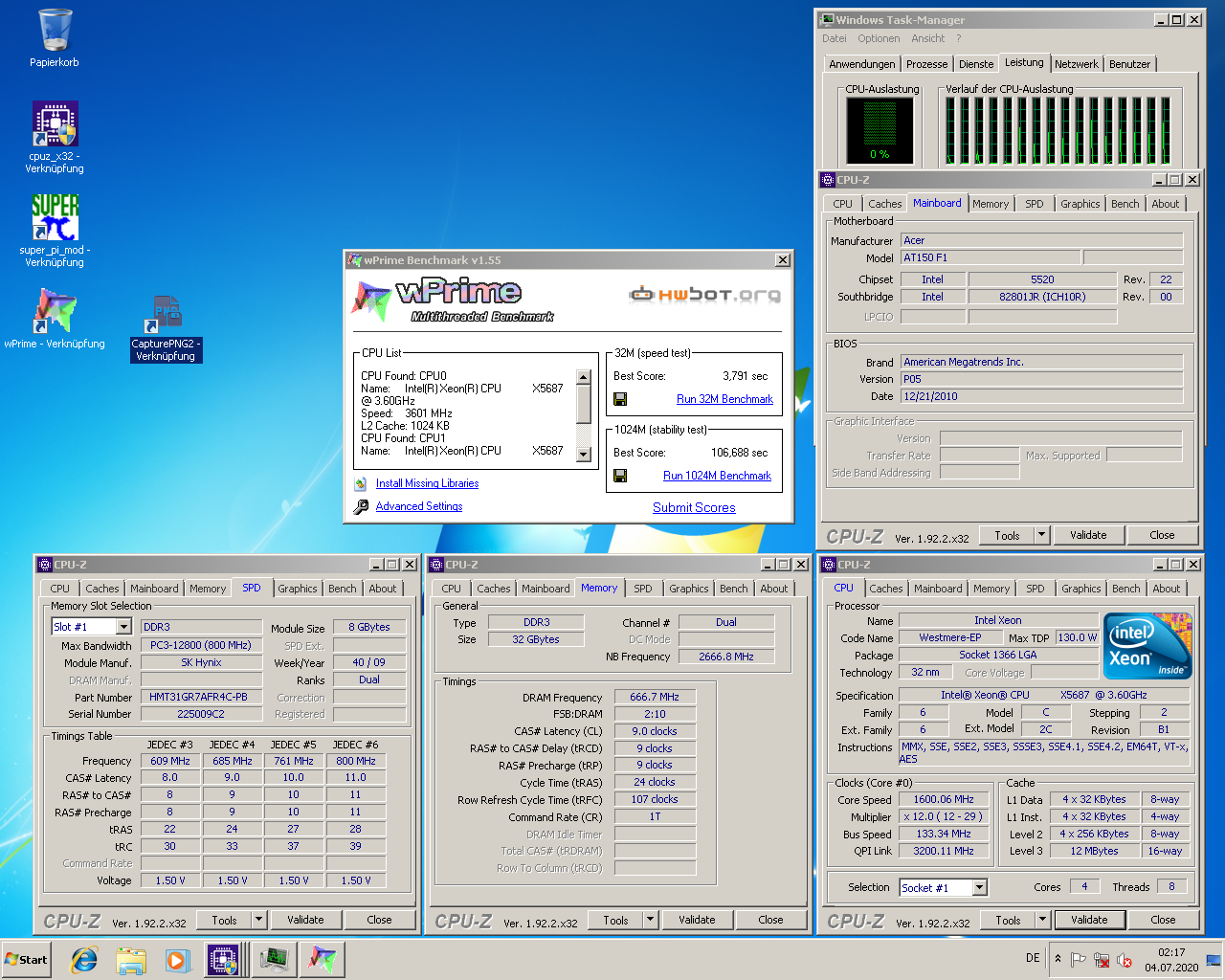Select the wPrime Verknüpfung desktop icon
Image resolution: width=1225 pixels, height=980 pixels.
tap(55, 319)
